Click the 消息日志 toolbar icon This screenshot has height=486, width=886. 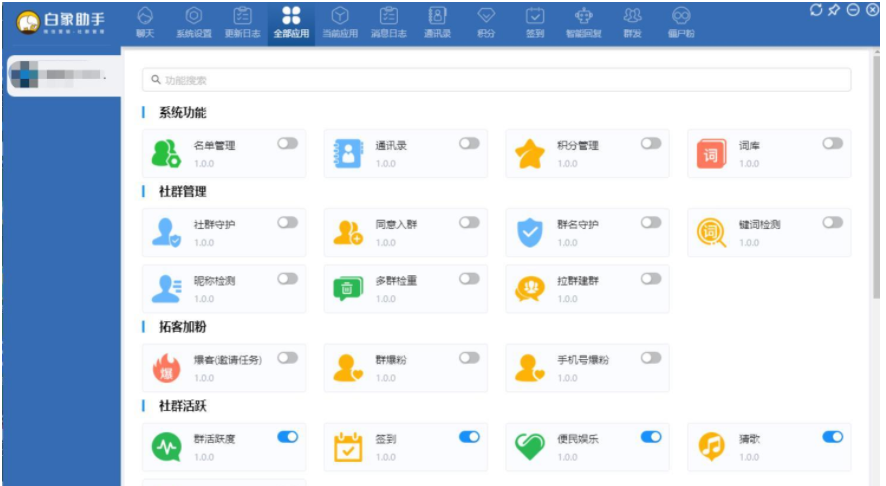point(389,21)
